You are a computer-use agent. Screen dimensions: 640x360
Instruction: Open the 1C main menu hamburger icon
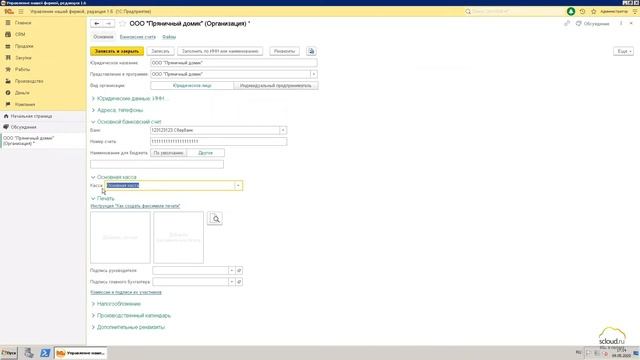point(21,11)
